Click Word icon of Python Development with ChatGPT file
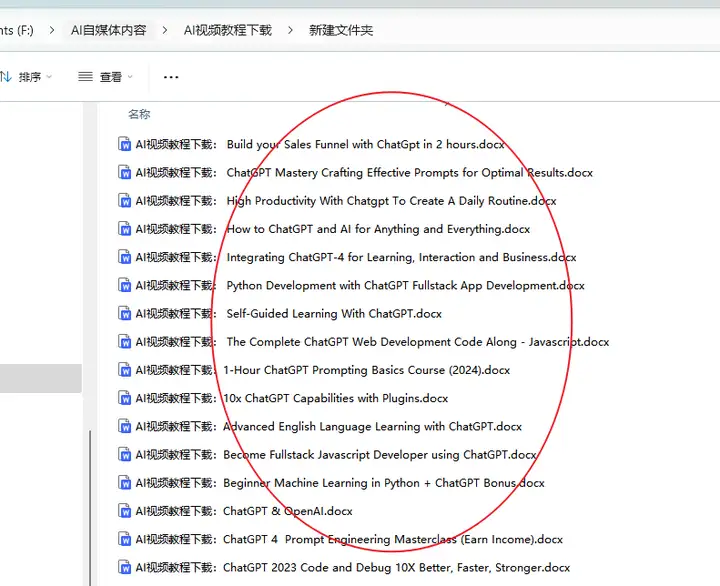This screenshot has height=586, width=720. (124, 285)
